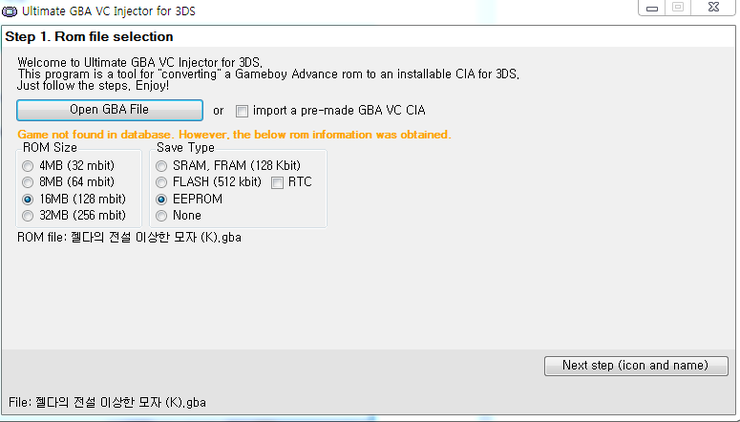Screen dimensions: 740x422
Task: Click the disabled maximize window button
Action: pos(678,8)
